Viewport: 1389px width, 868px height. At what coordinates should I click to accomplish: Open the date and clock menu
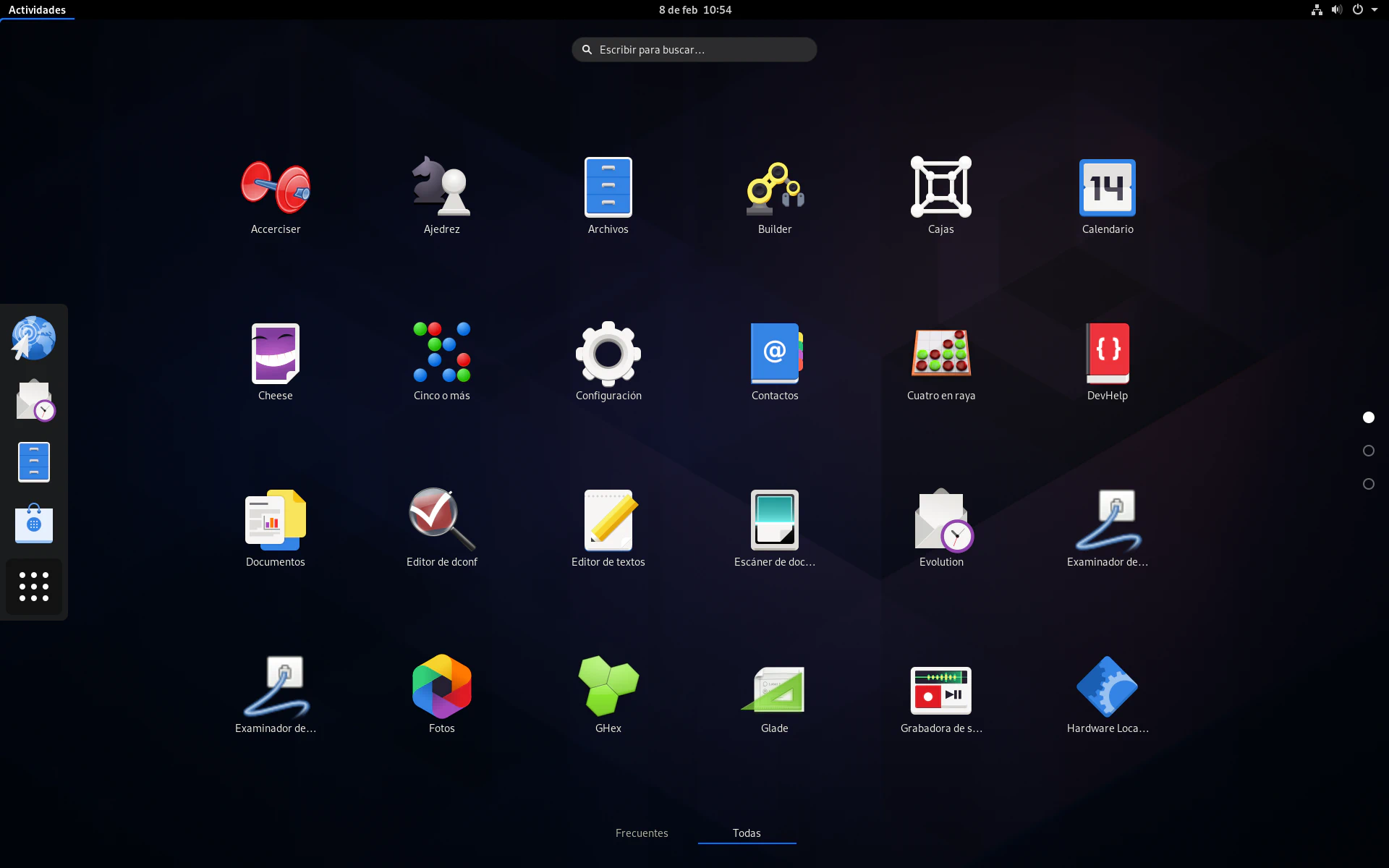pos(694,10)
